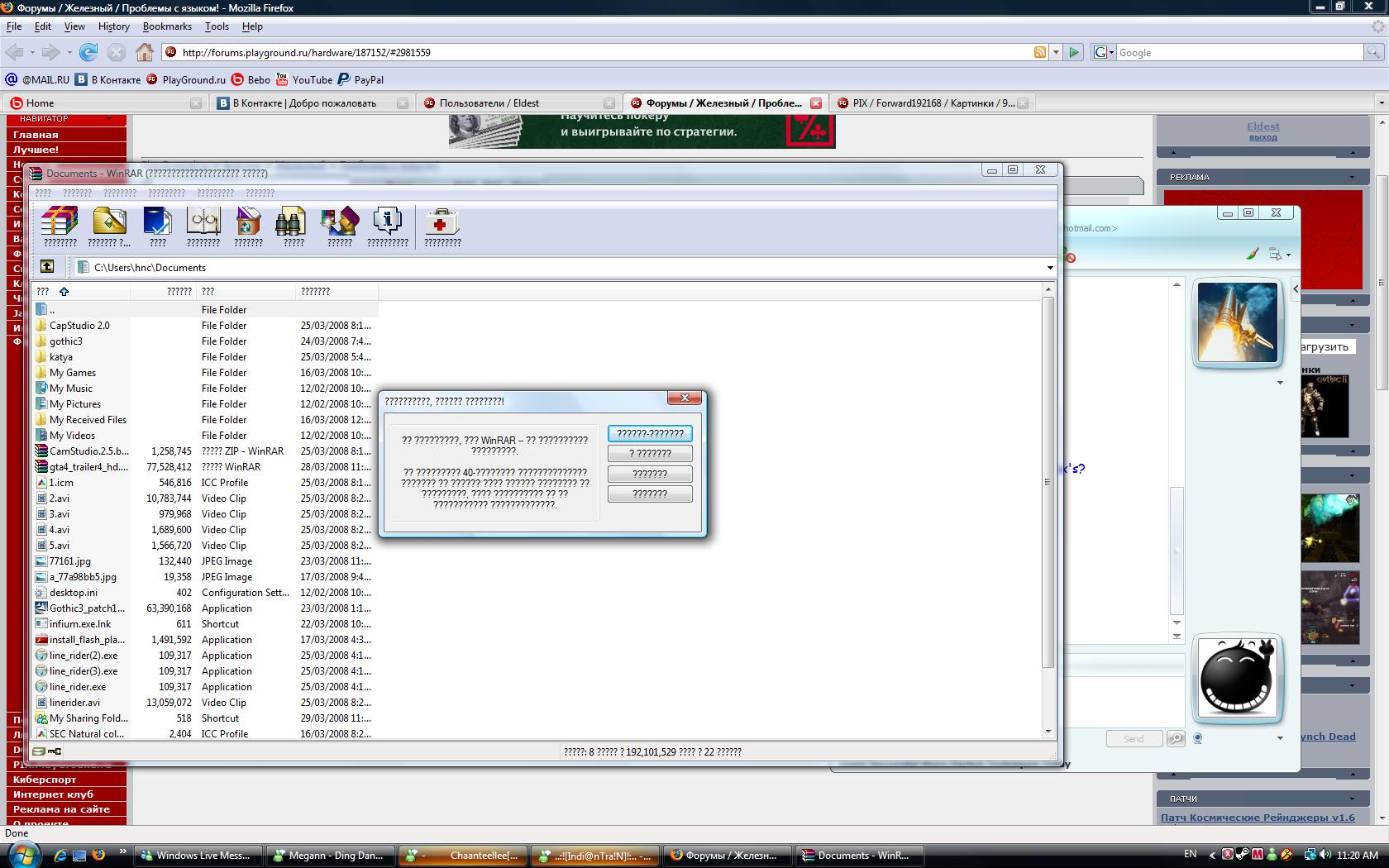Screen dimensions: 1389x868
Task: Click the Главная navigation link
Action: tap(36, 135)
